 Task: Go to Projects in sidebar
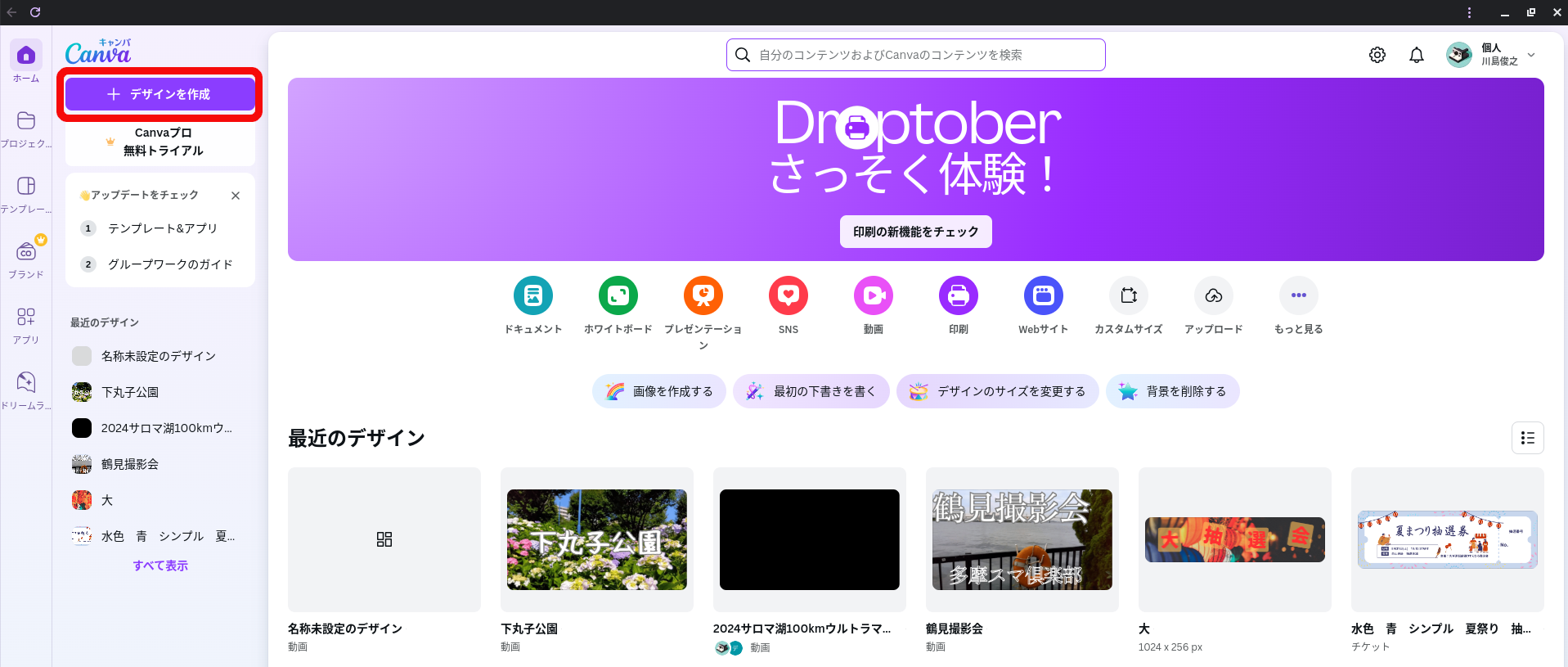pos(25,128)
